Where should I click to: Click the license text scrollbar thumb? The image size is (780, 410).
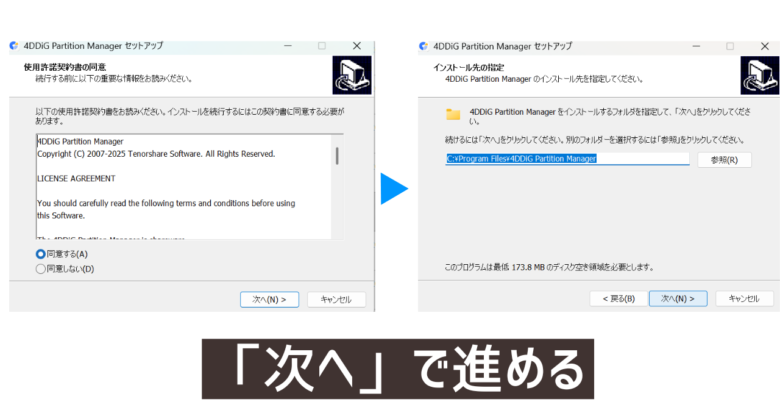tap(337, 156)
